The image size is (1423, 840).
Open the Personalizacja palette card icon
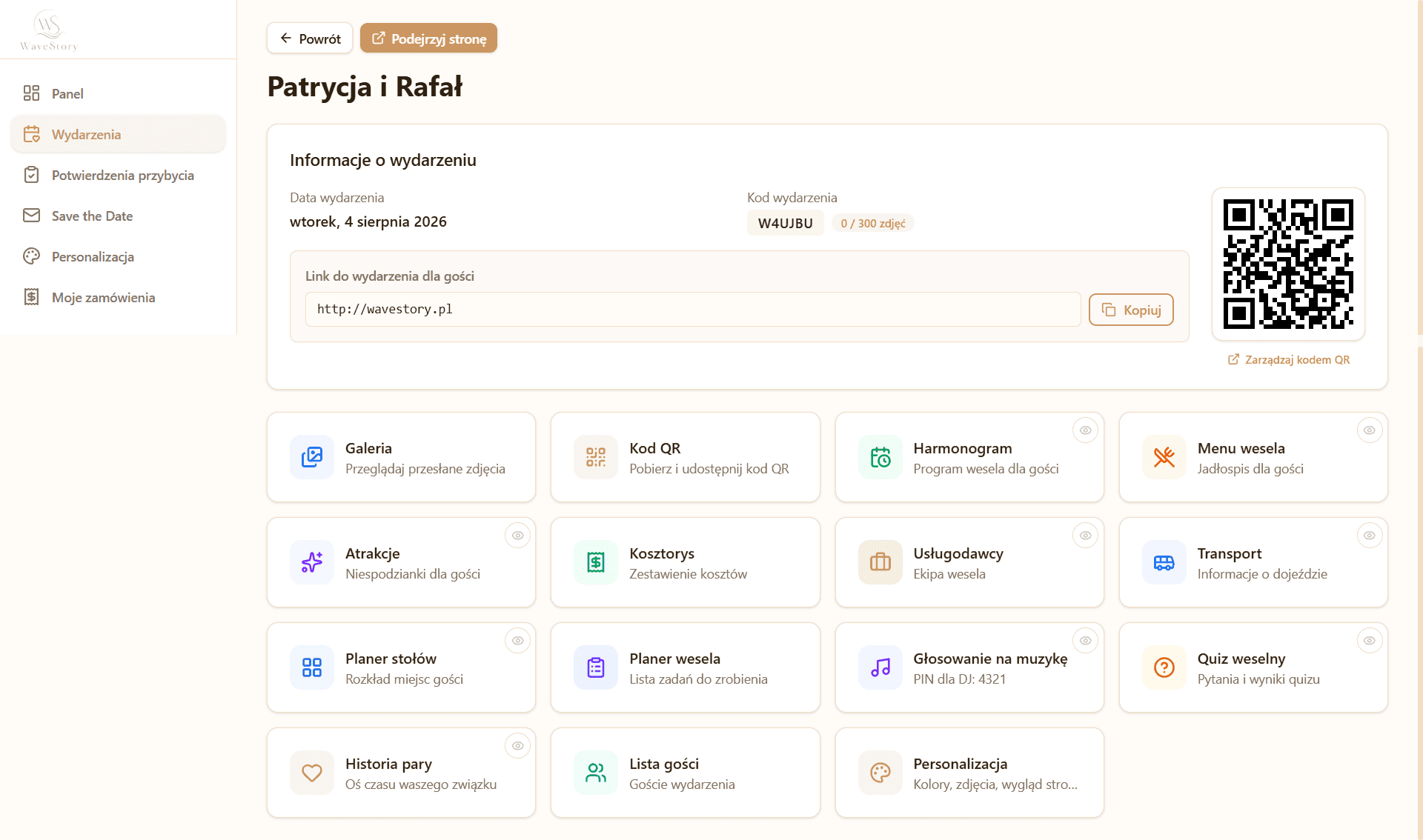pyautogui.click(x=880, y=773)
